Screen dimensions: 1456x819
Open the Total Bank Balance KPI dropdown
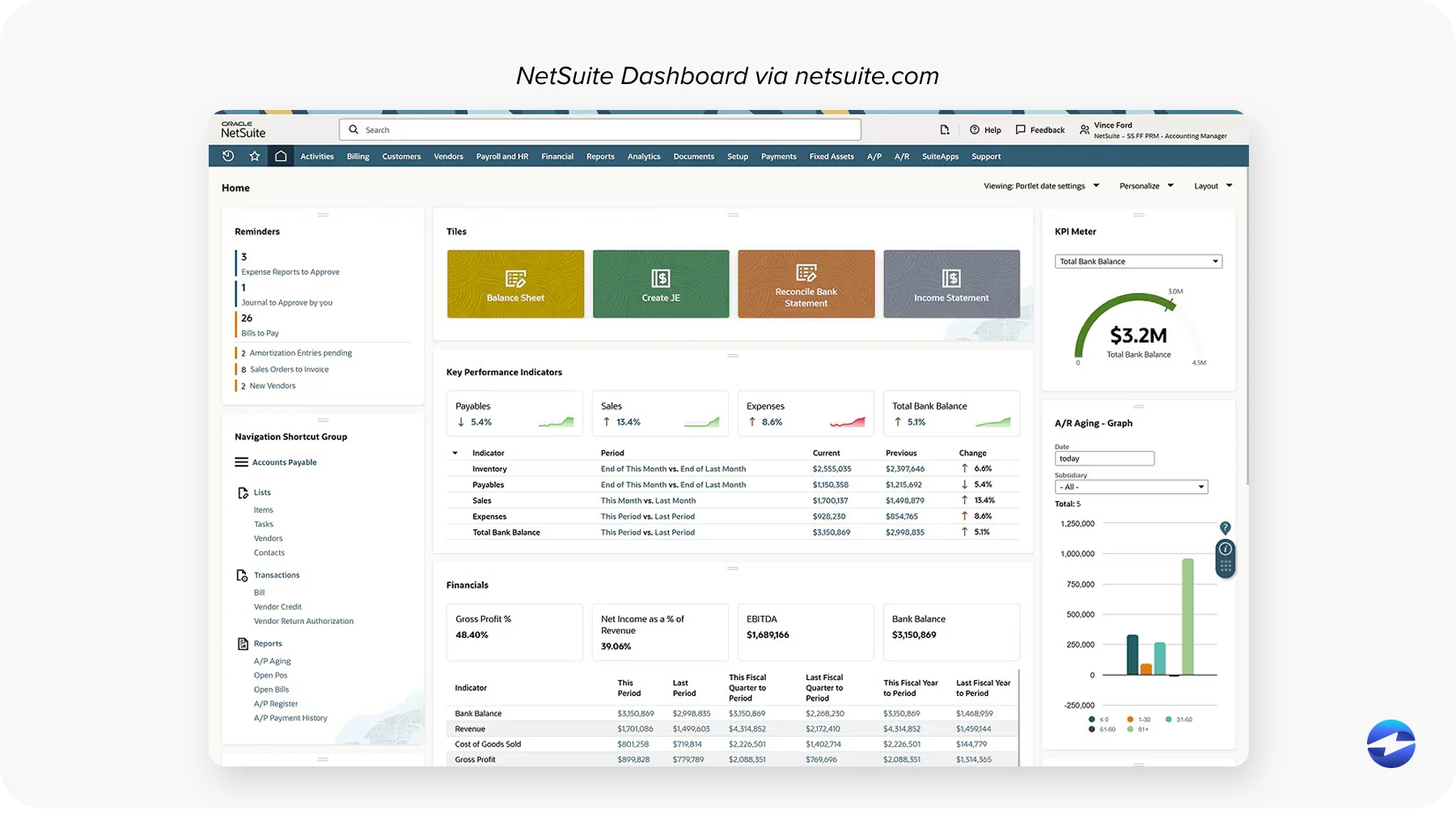point(1138,261)
